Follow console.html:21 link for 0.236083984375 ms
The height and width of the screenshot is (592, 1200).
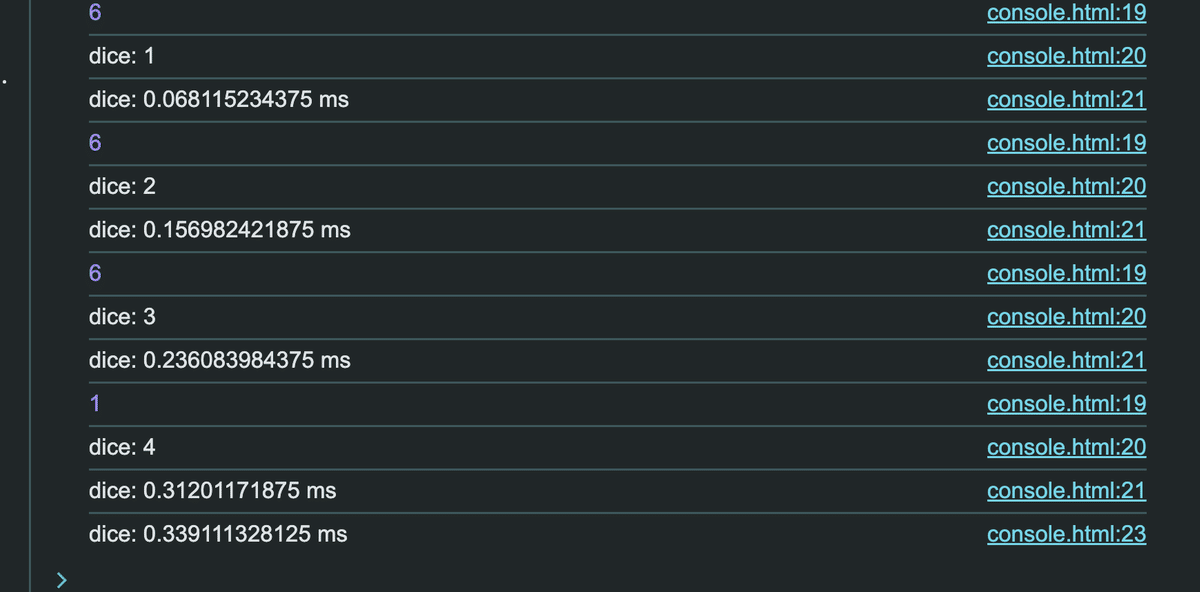[1066, 360]
